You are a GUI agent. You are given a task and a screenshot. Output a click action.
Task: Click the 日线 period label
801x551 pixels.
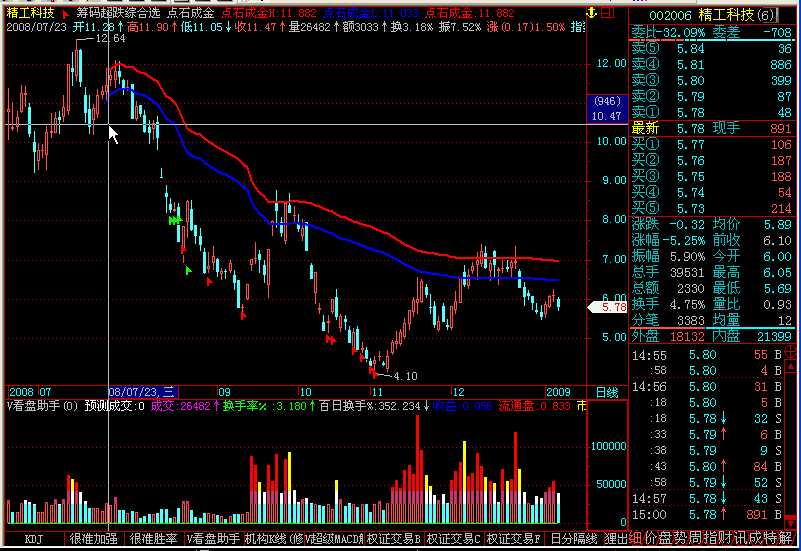[607, 393]
